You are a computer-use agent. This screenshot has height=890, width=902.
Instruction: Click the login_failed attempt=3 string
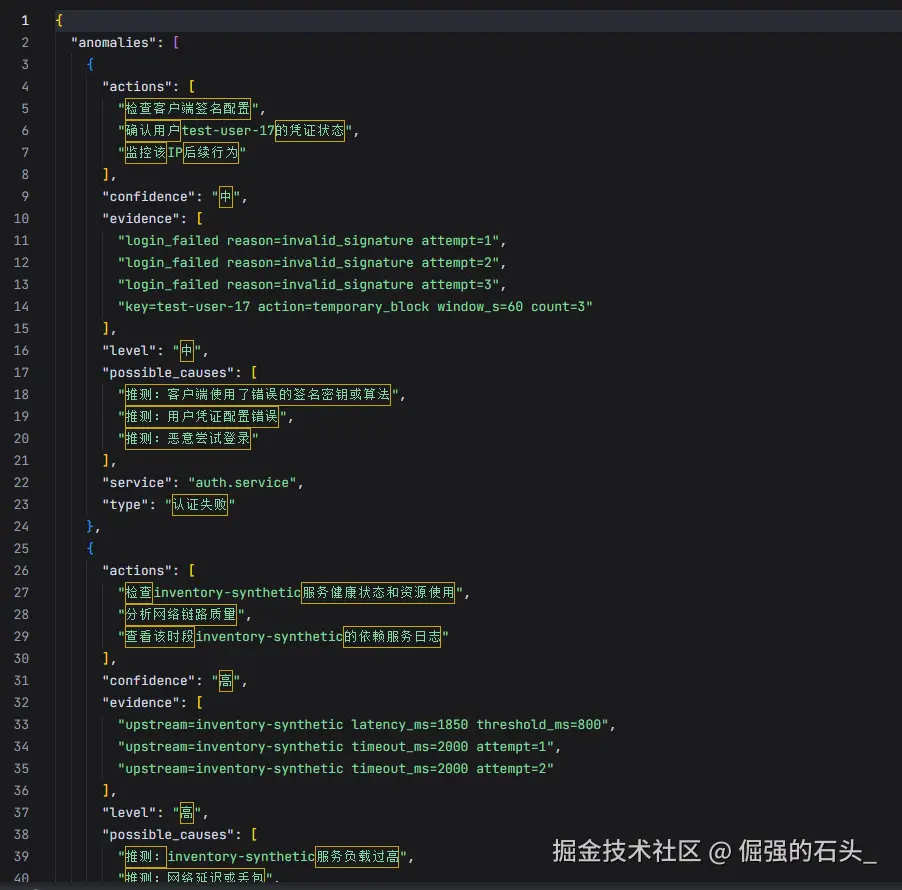(308, 285)
